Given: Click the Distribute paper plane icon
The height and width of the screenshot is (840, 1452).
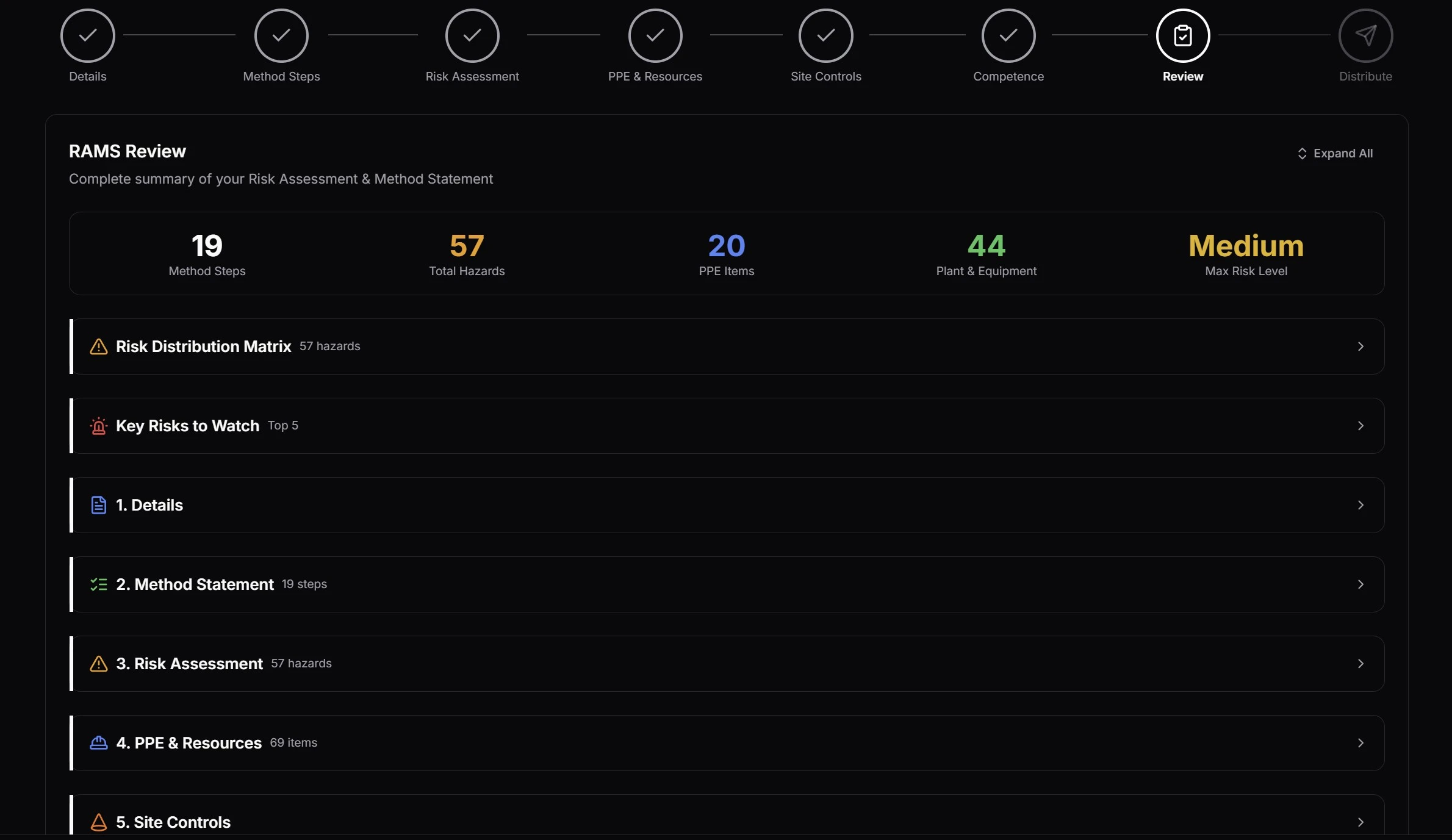Looking at the screenshot, I should pos(1365,35).
